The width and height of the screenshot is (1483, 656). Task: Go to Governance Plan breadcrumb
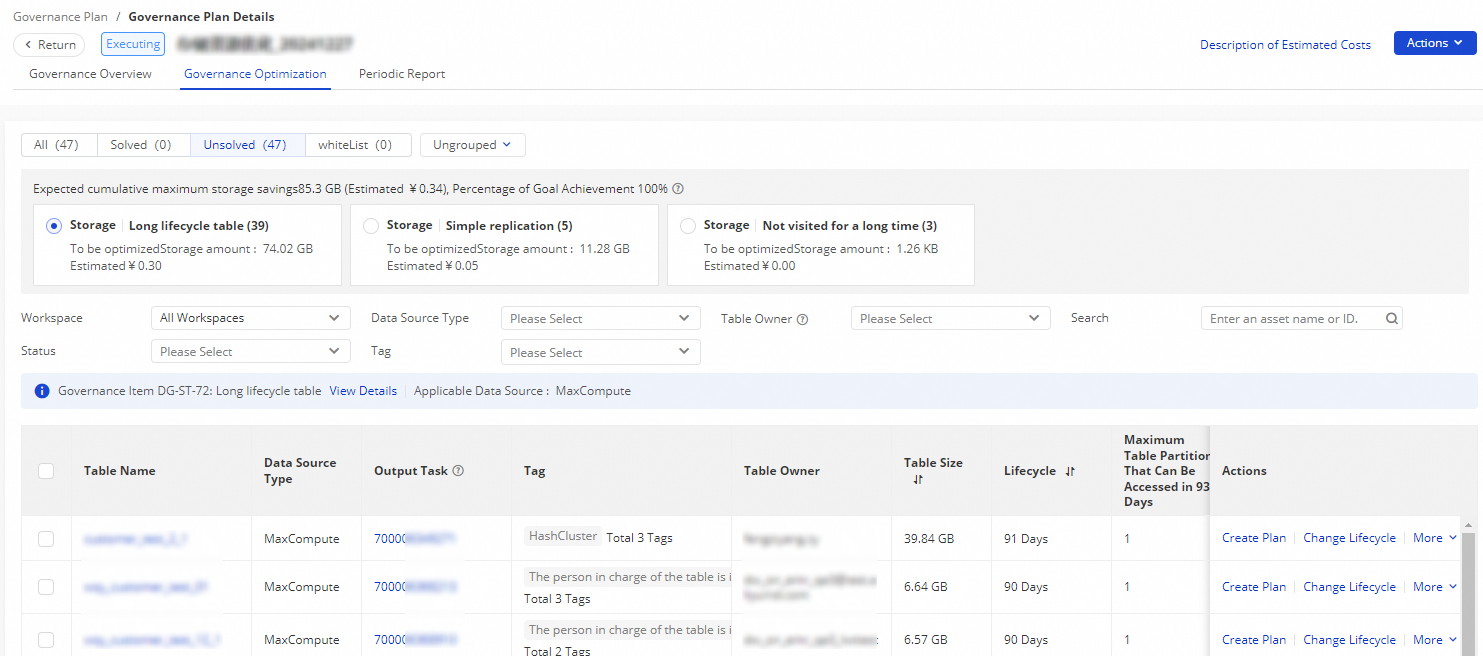point(60,17)
